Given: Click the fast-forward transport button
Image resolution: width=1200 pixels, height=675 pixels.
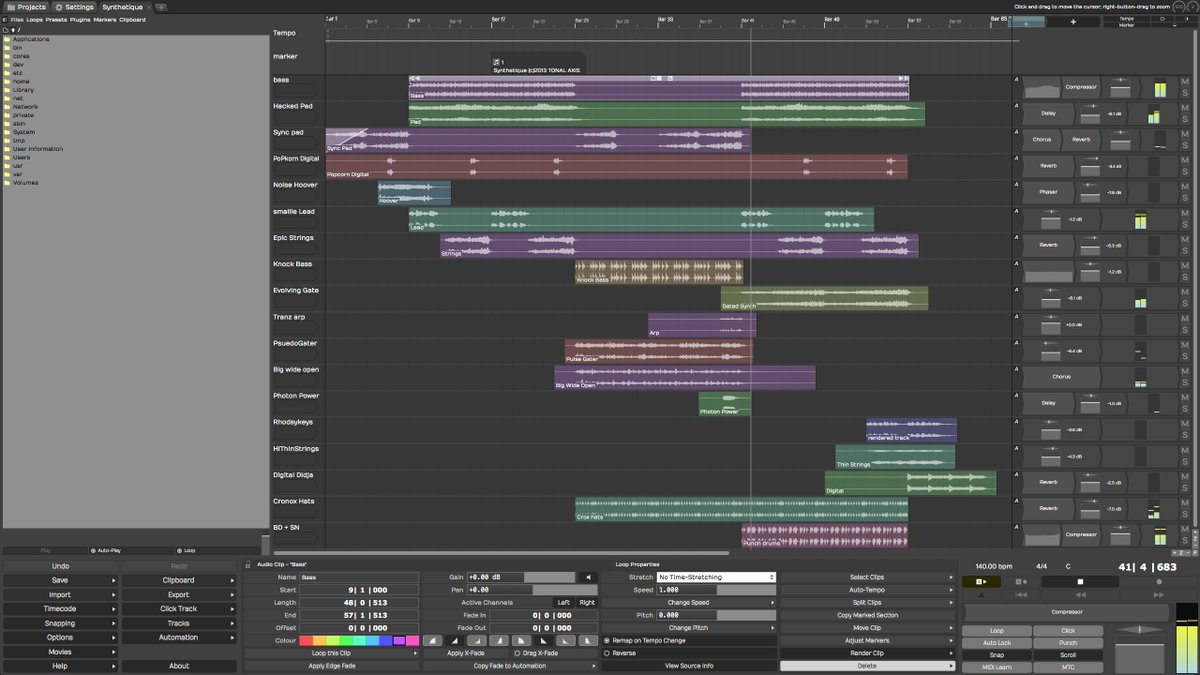Looking at the screenshot, I should (x=1158, y=595).
